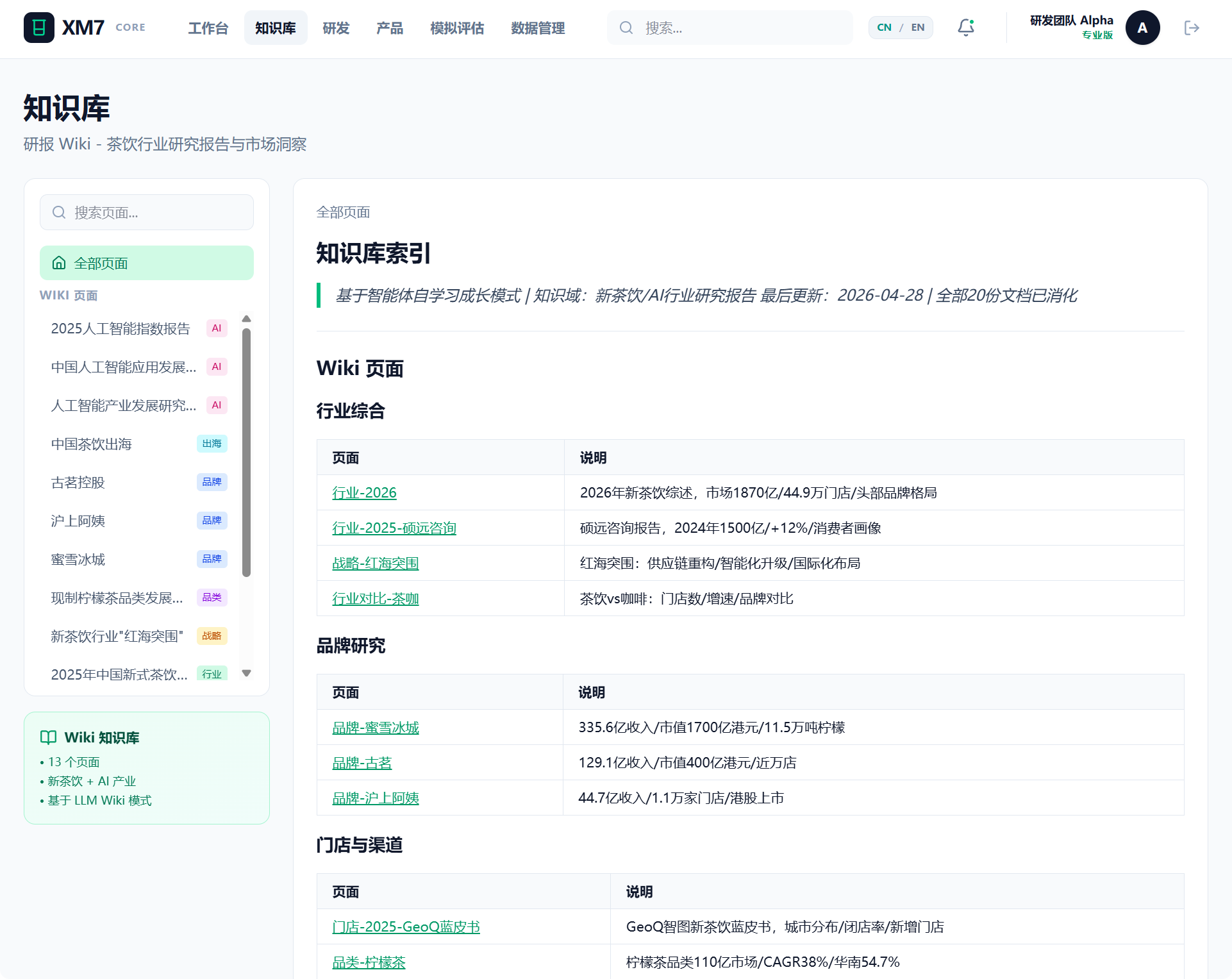
Task: Open 蜜雪冰城 sidebar page
Action: tap(138, 559)
